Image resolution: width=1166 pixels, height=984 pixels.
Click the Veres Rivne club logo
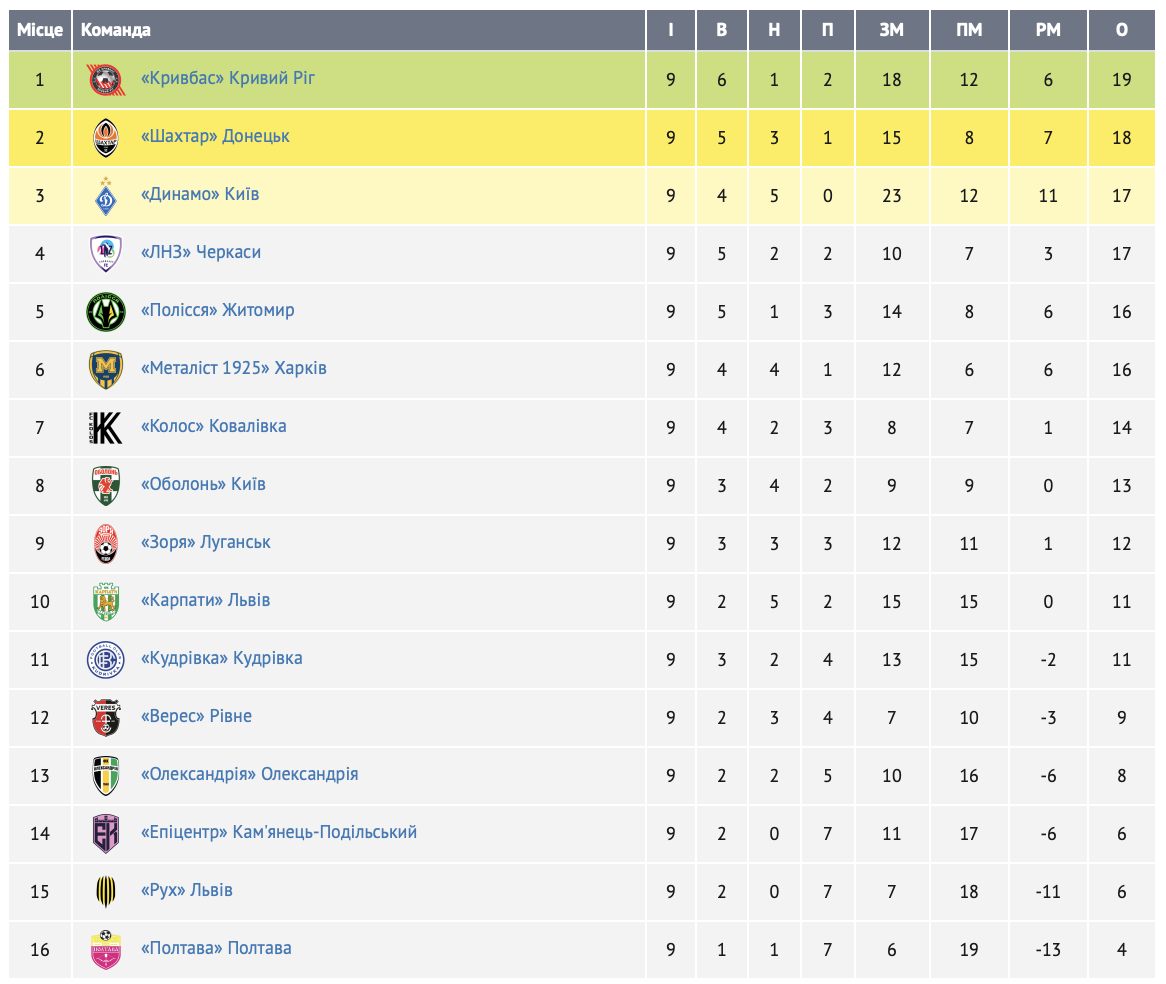[105, 717]
